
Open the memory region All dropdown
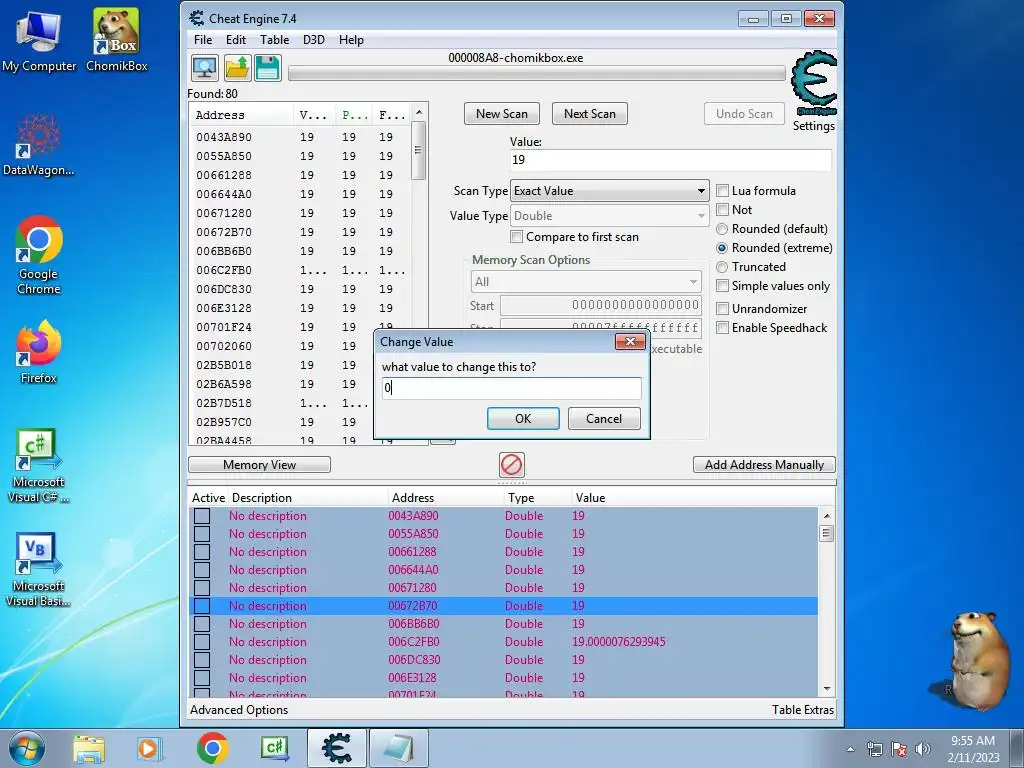coord(586,282)
